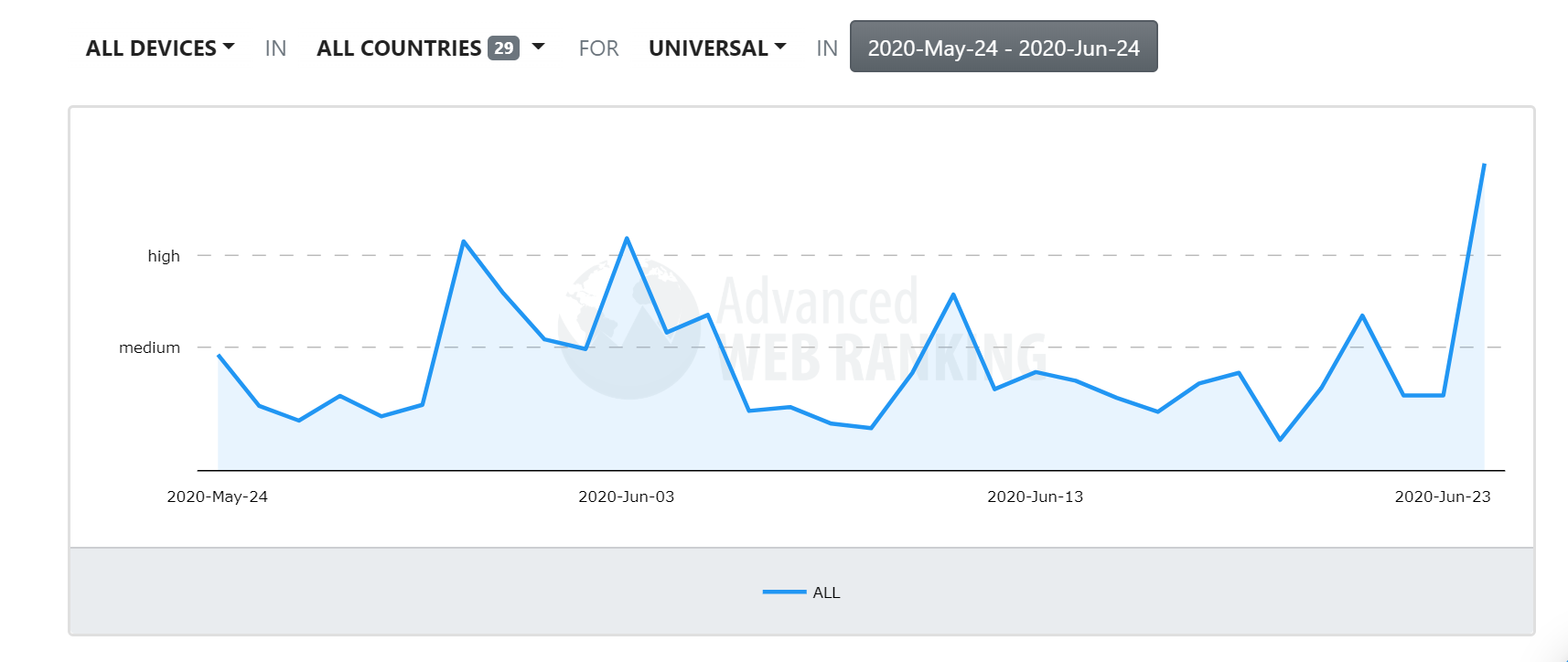This screenshot has width=1568, height=662.
Task: Click the caret arrow after the 29 badge
Action: coord(539,47)
